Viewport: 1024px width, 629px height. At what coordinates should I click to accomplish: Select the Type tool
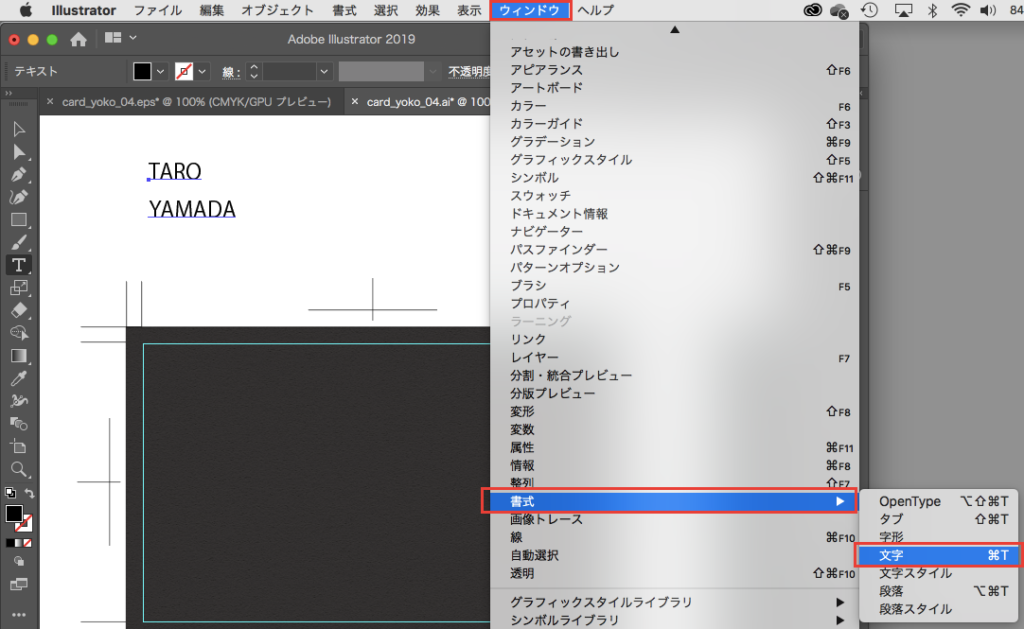(x=19, y=265)
